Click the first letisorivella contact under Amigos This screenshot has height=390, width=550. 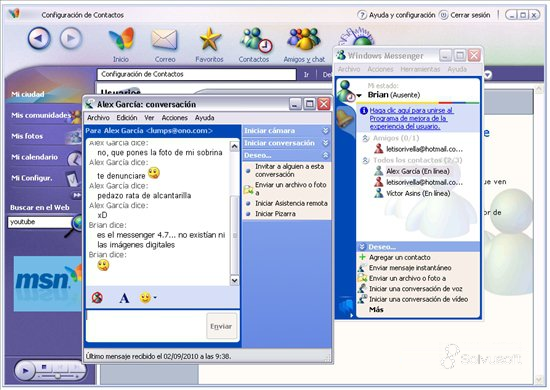[x=419, y=149]
